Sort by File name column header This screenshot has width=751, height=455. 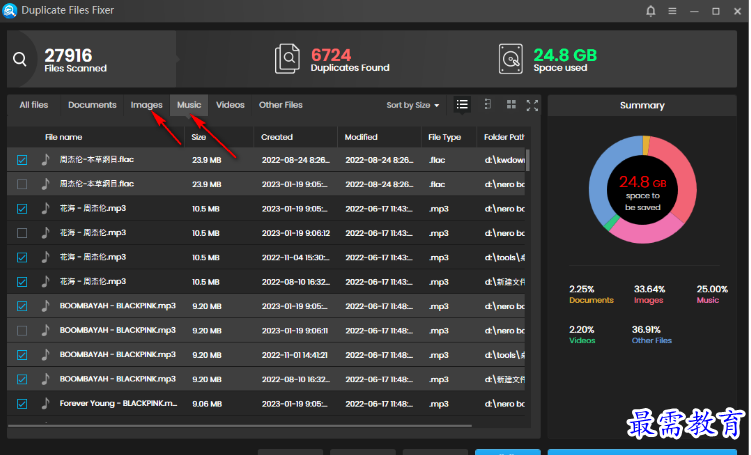64,137
